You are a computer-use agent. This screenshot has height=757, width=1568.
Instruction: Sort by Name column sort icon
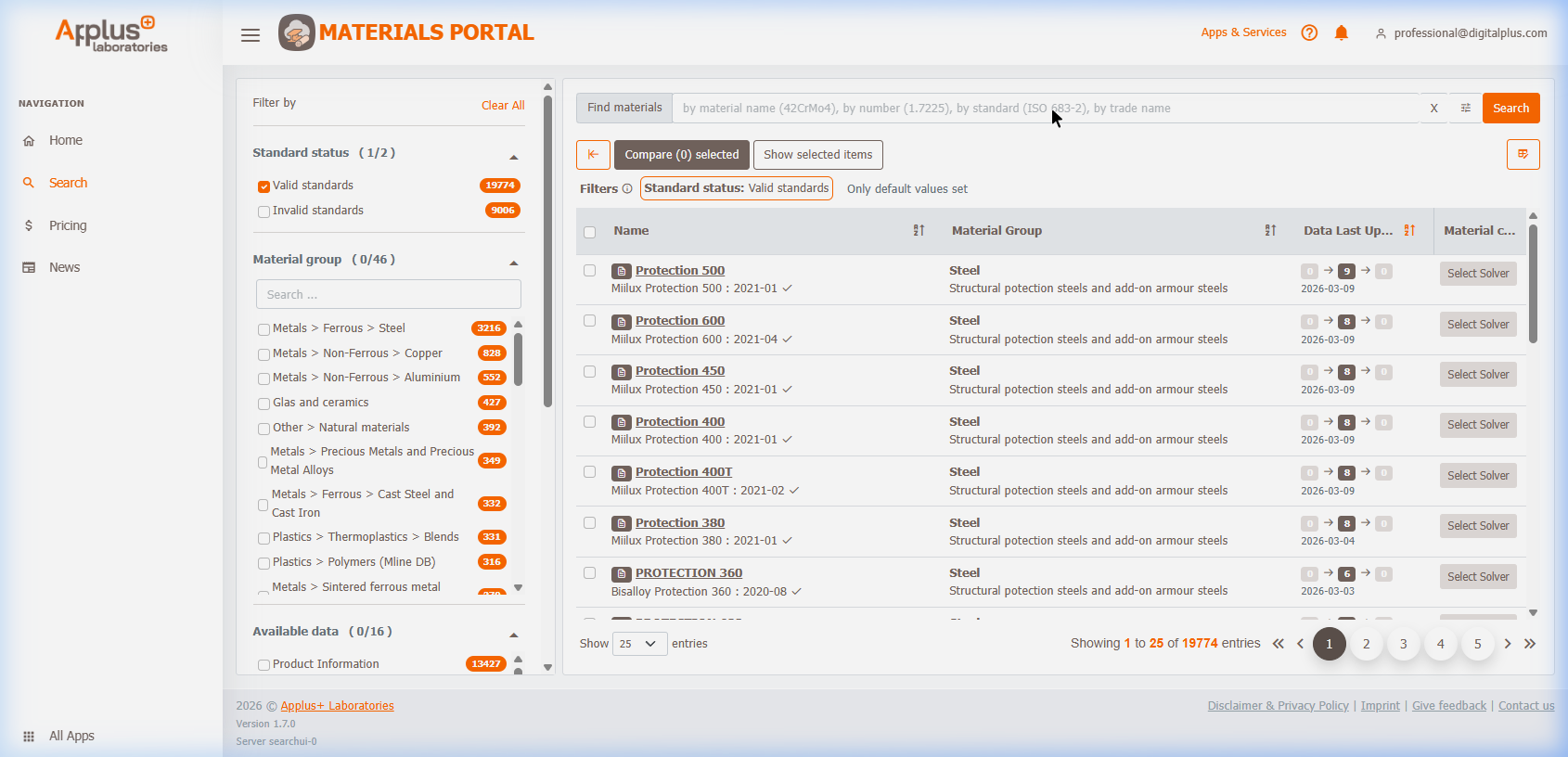pos(918,231)
